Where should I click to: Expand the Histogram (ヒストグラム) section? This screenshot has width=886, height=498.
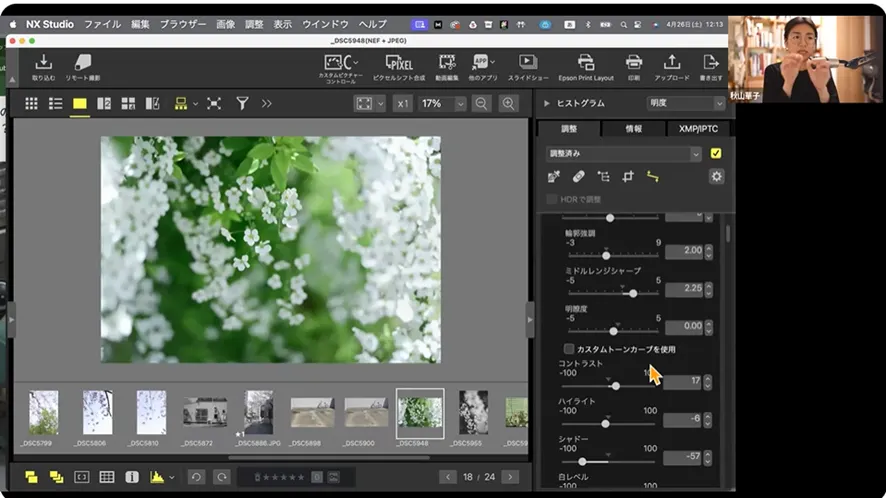click(546, 103)
